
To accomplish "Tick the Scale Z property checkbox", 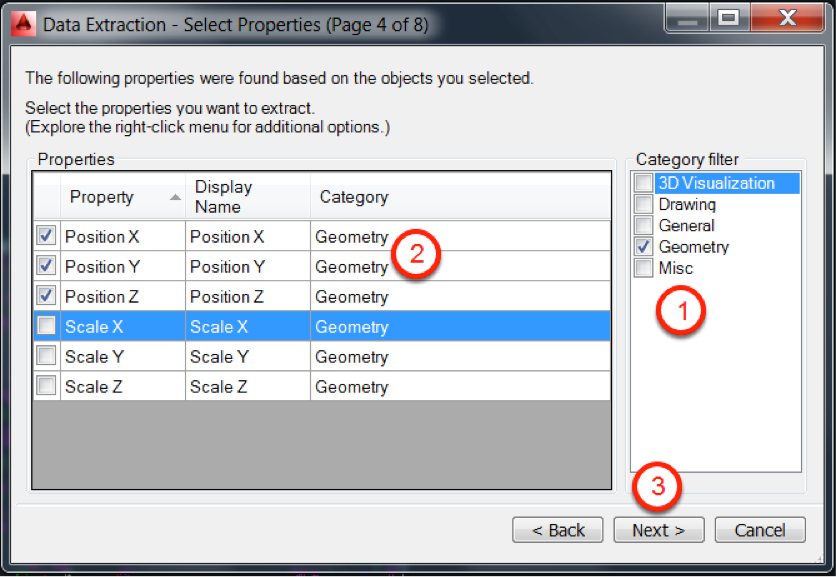I will pyautogui.click(x=46, y=387).
